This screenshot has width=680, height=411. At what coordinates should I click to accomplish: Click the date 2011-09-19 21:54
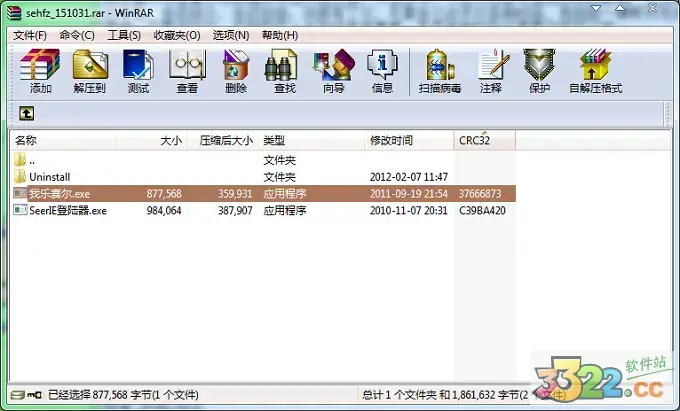[x=409, y=194]
